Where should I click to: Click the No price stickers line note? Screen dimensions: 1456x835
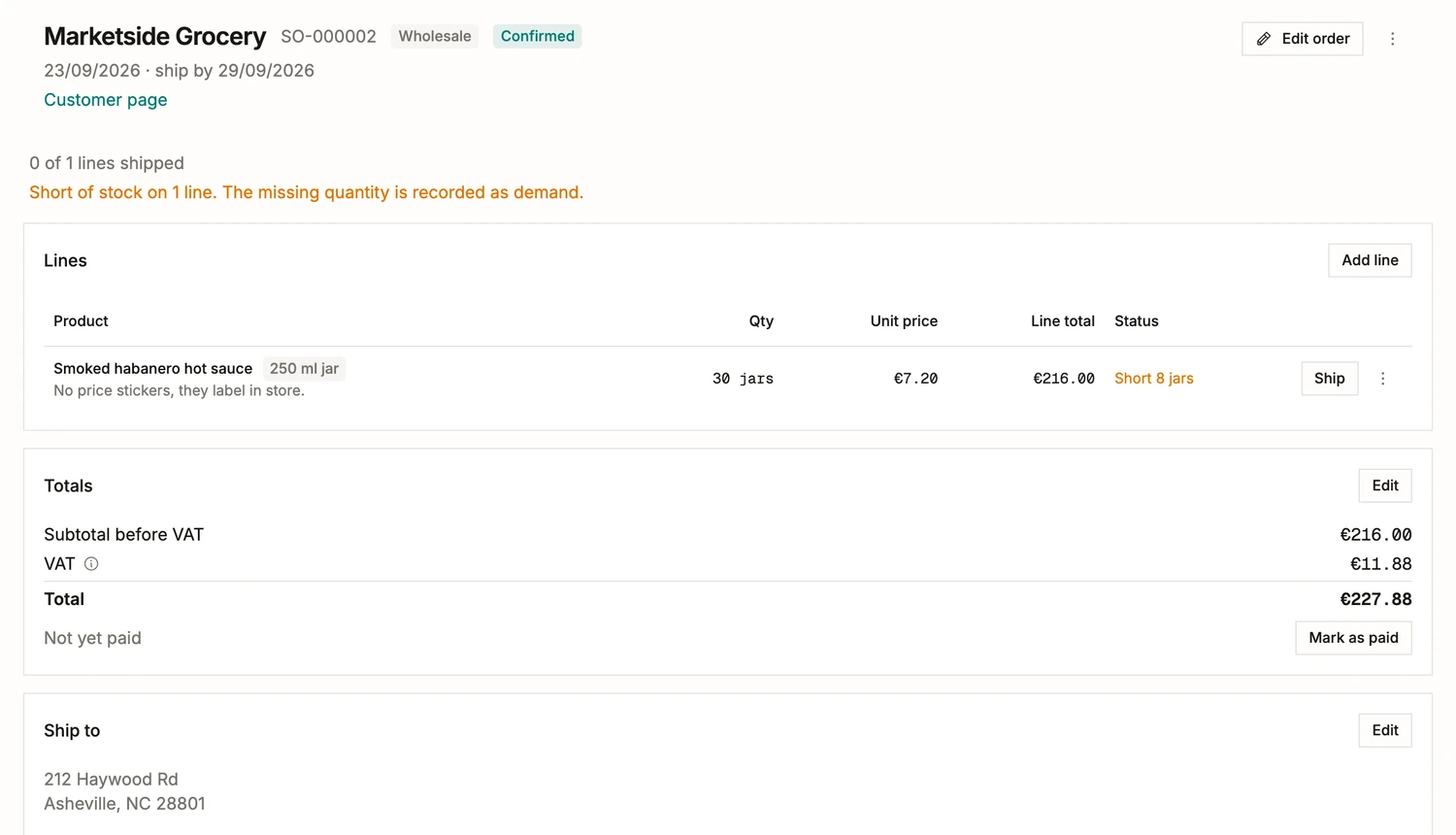point(179,390)
